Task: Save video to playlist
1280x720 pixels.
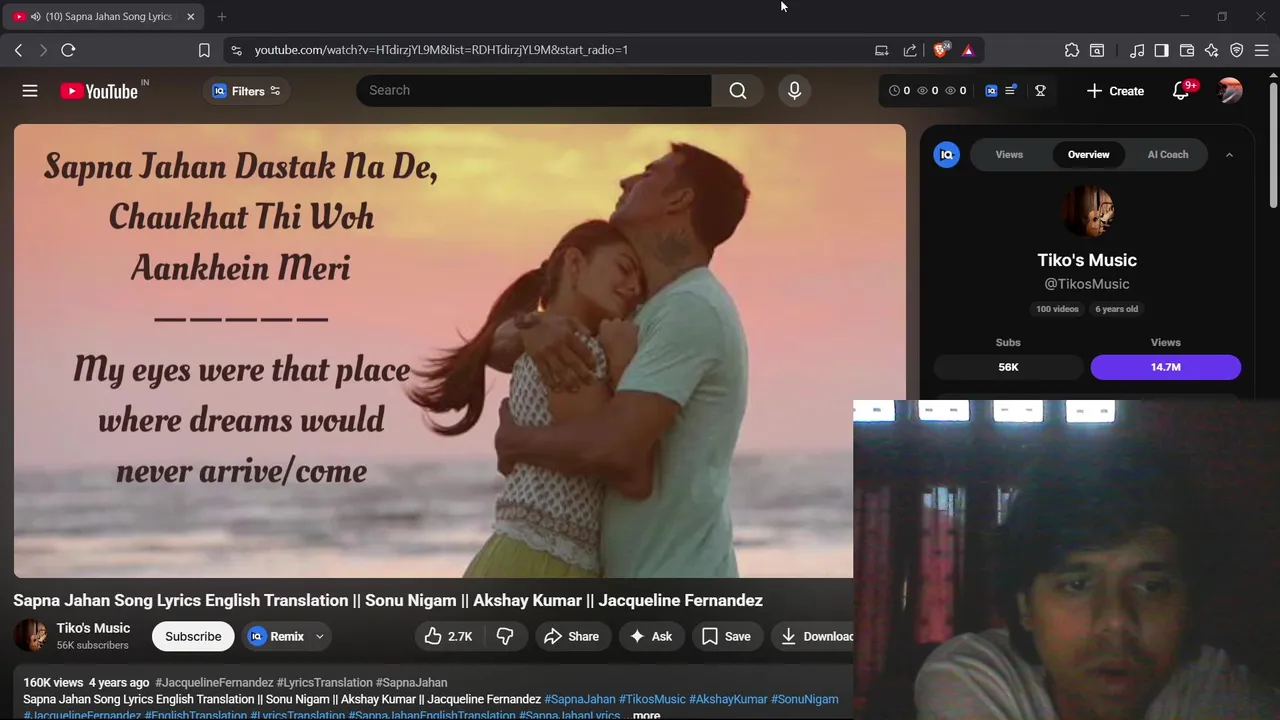Action: coord(726,636)
